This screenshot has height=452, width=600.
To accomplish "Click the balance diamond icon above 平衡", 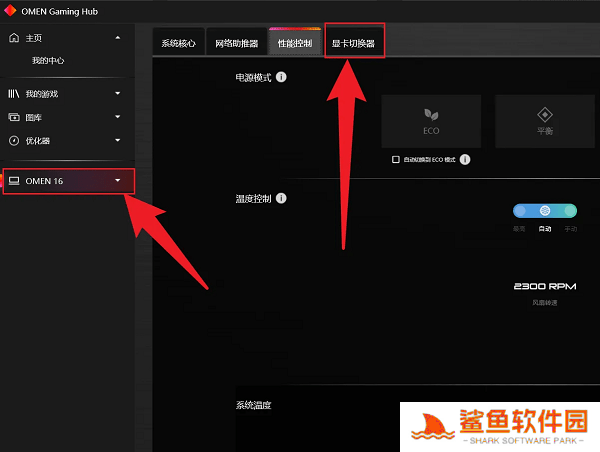I will [x=545, y=114].
